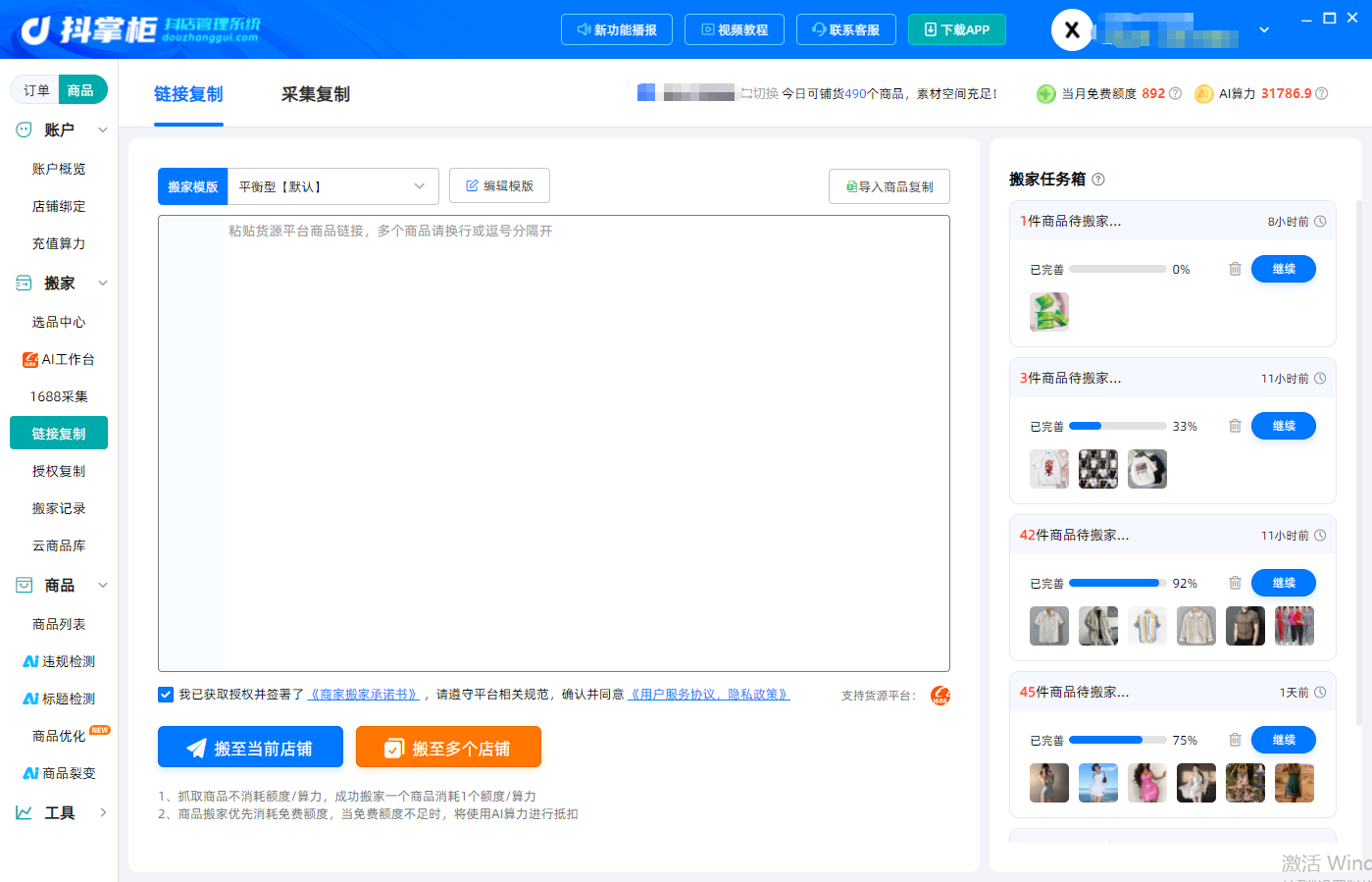Open AI工作台 in the sidebar
Viewport: 1372px width, 882px height.
[x=59, y=359]
